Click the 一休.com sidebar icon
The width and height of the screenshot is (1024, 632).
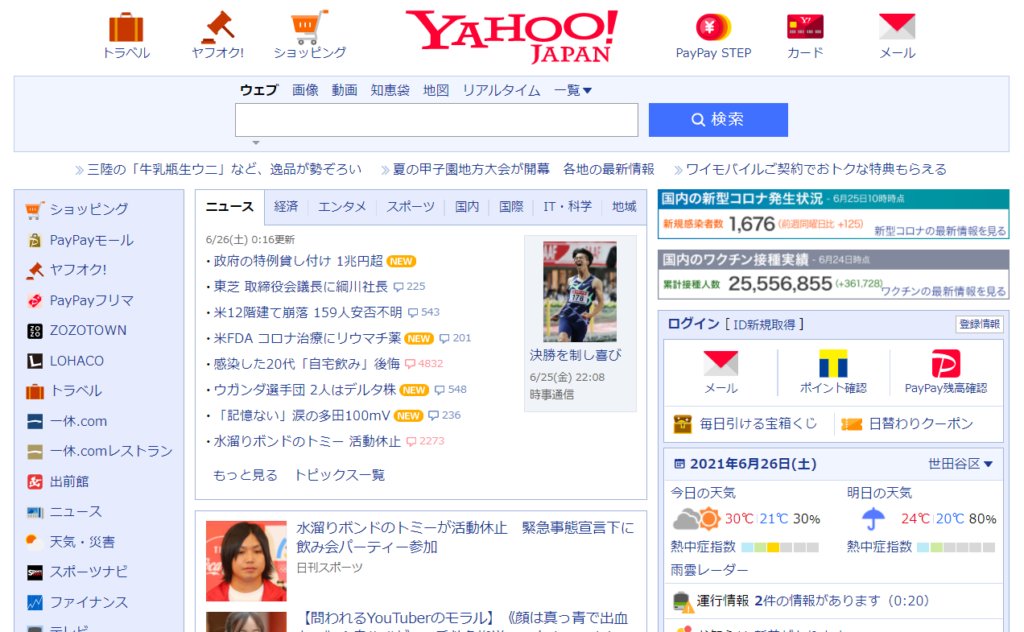point(35,421)
